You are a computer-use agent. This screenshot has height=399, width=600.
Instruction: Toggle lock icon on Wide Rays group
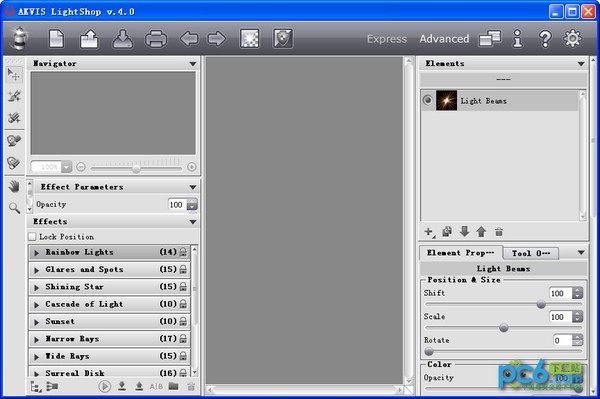[x=183, y=356]
